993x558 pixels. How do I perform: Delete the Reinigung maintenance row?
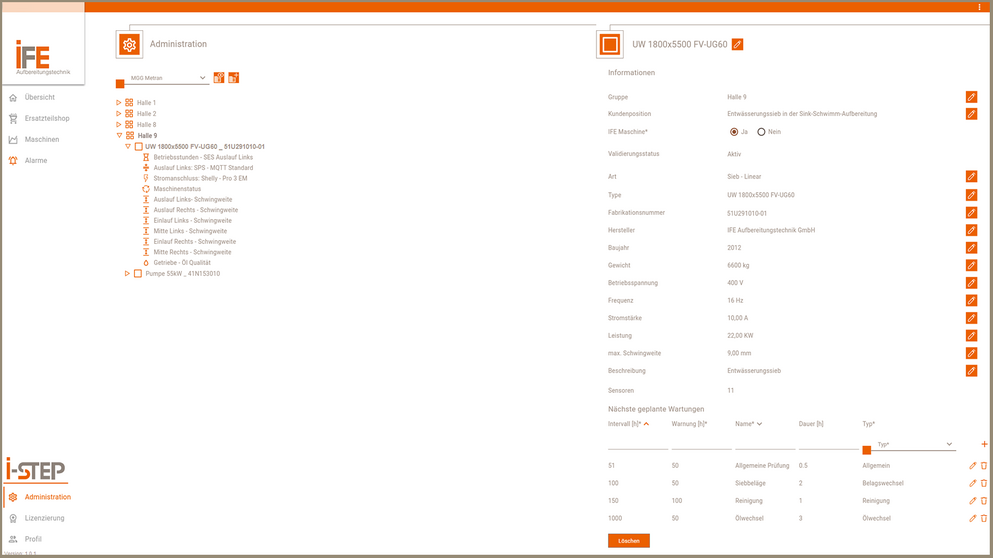[x=984, y=501]
